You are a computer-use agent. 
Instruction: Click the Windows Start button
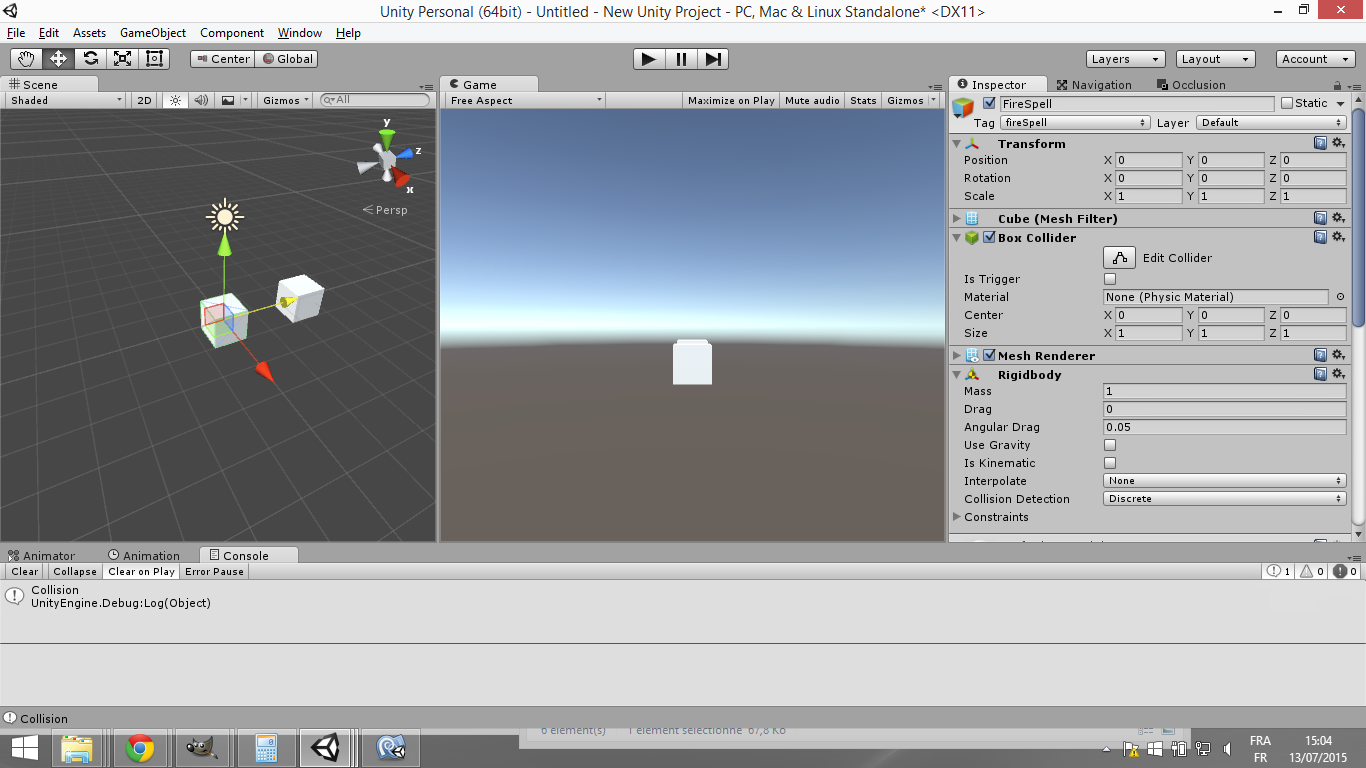coord(24,748)
